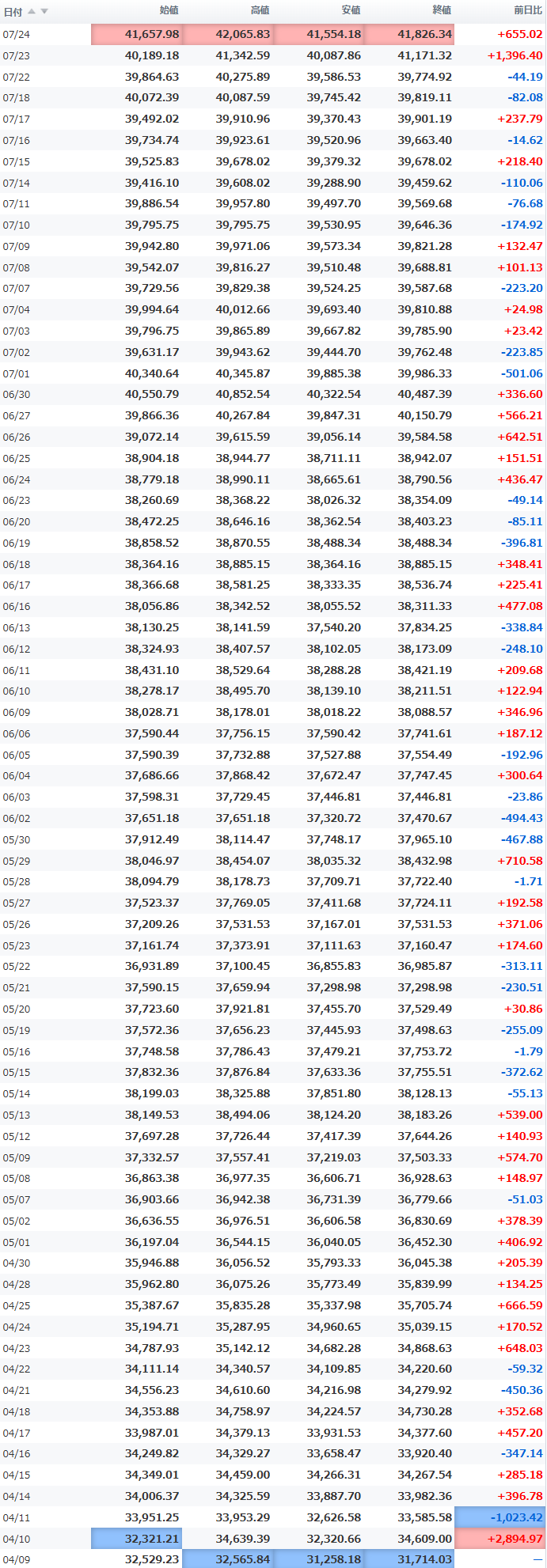The image size is (547, 1568).
Task: Click the 始値 column header
Action: click(x=169, y=10)
